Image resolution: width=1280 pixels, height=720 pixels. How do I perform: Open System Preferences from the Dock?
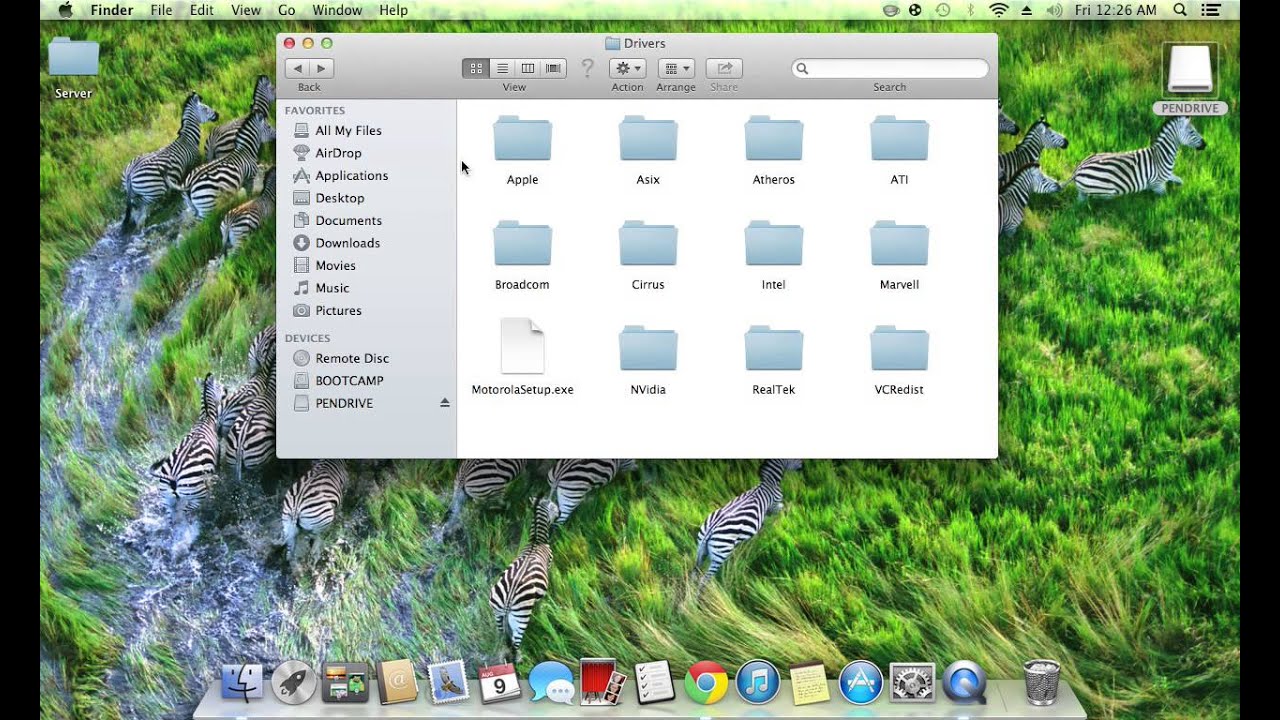click(x=912, y=683)
